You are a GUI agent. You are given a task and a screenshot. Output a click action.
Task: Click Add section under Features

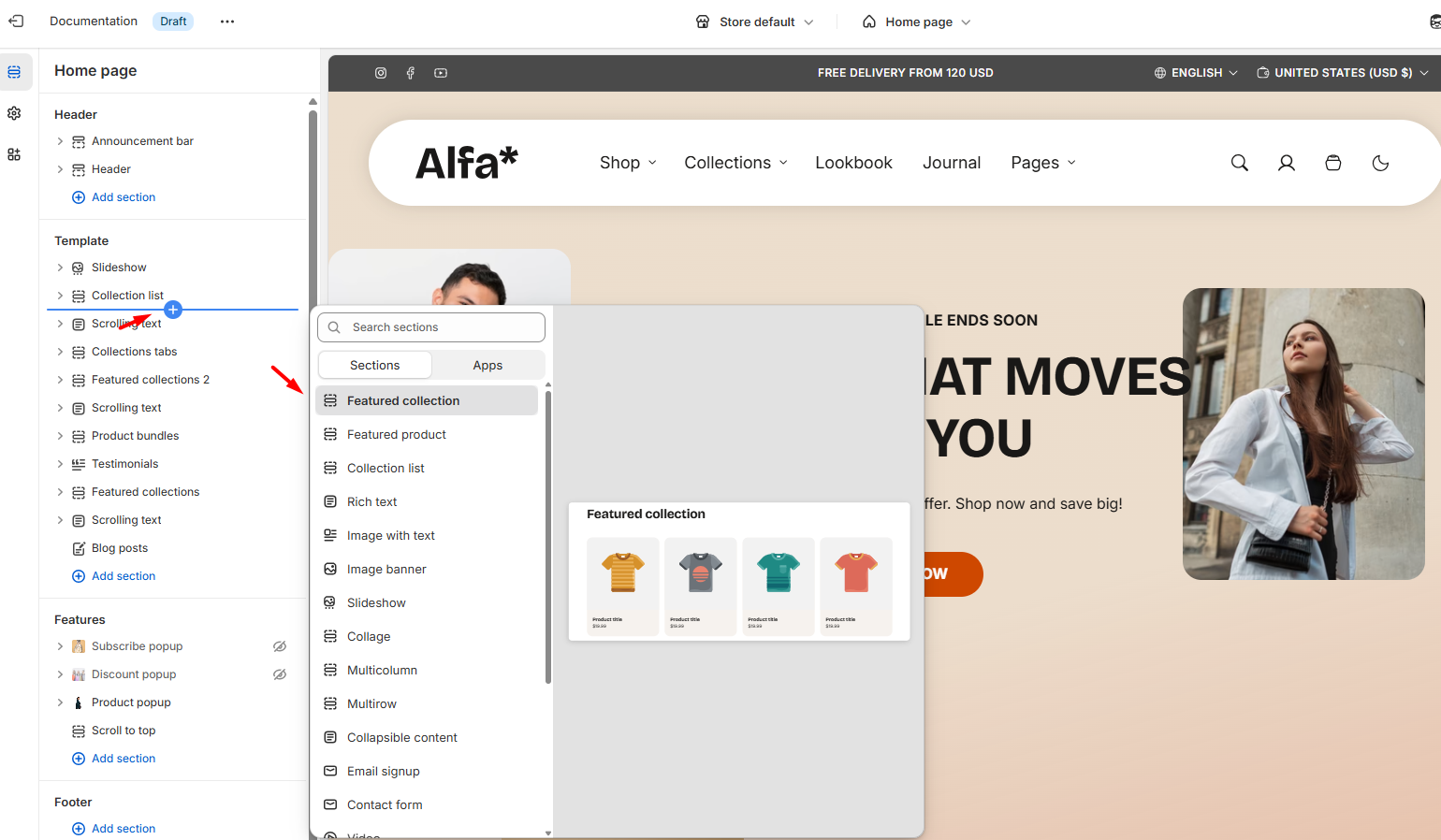pos(114,759)
